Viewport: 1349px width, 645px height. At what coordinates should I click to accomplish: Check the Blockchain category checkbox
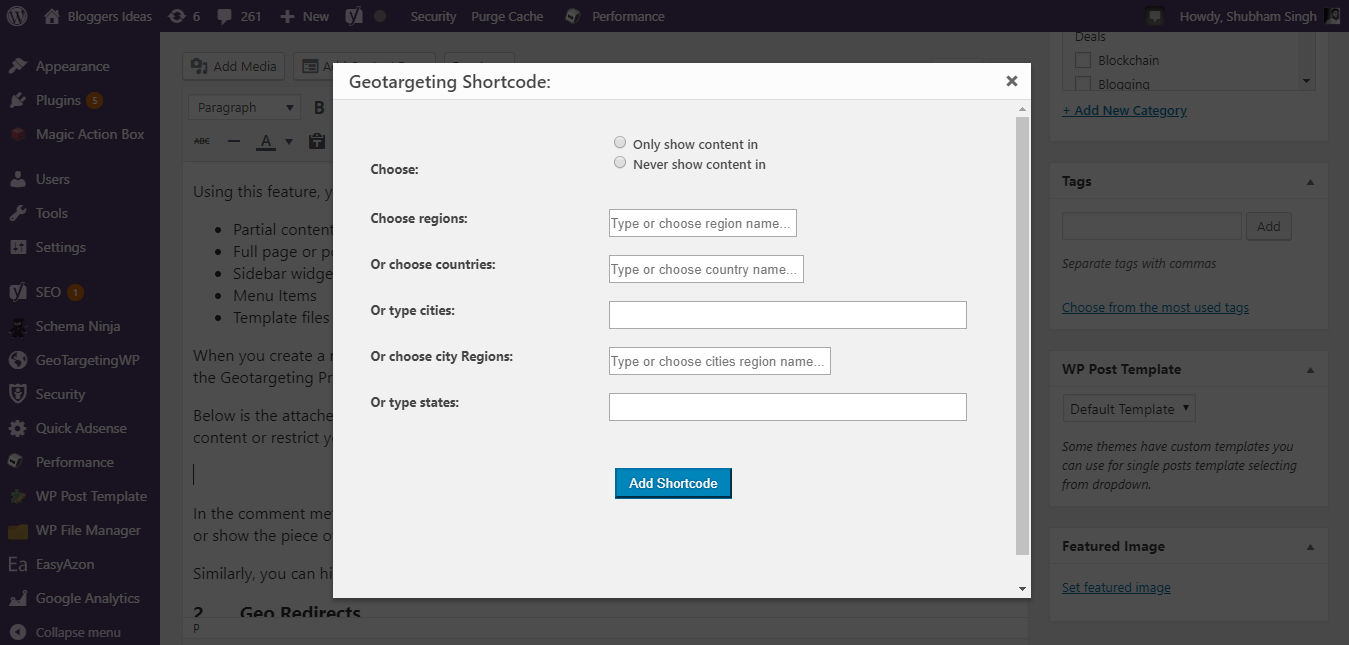coord(1082,61)
